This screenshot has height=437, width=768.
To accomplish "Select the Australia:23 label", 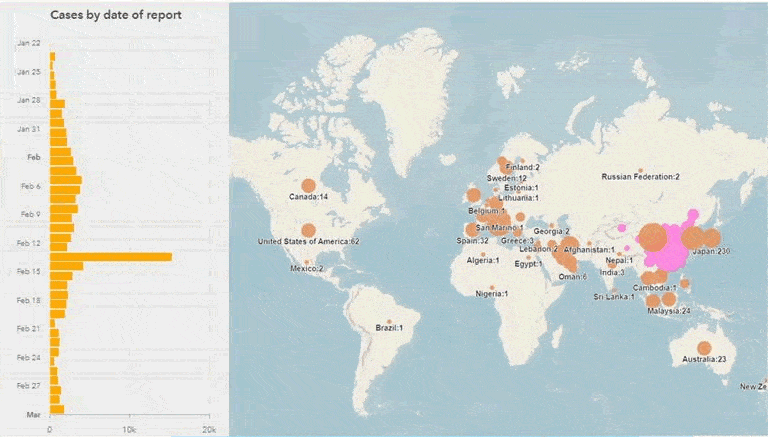I will [x=704, y=360].
